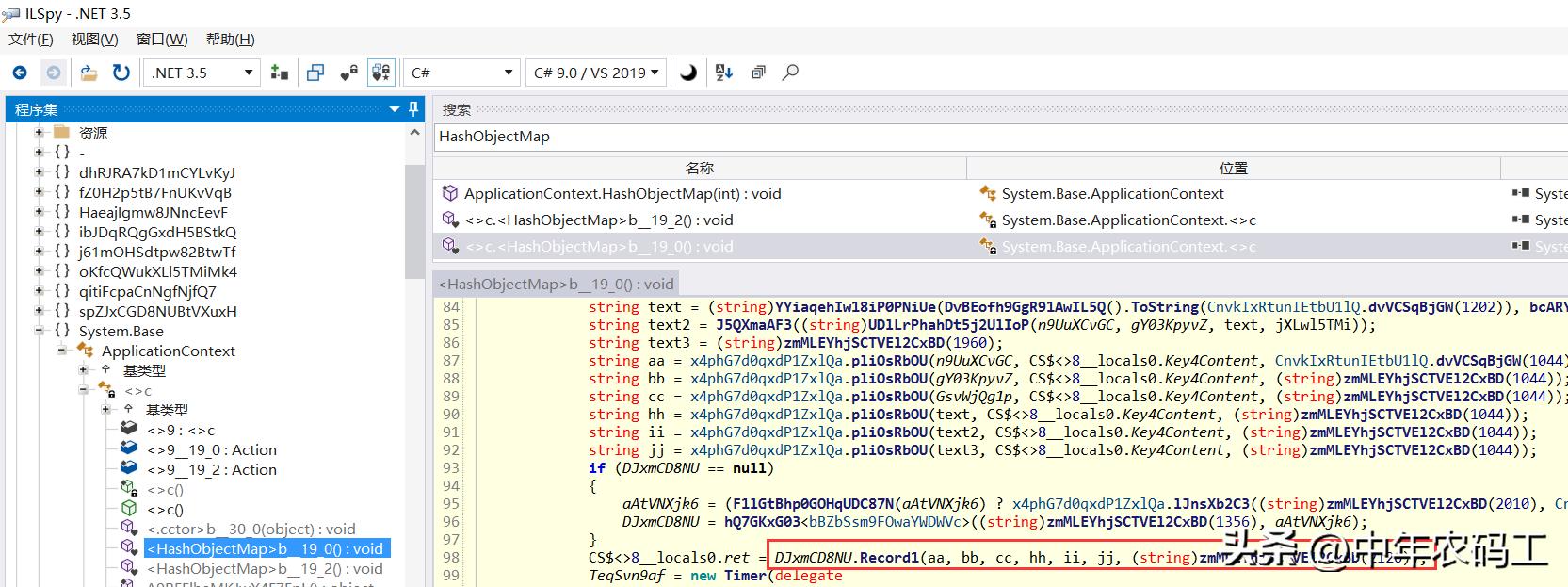This screenshot has height=587, width=1568.
Task: Open the C# language dropdown
Action: pyautogui.click(x=509, y=73)
